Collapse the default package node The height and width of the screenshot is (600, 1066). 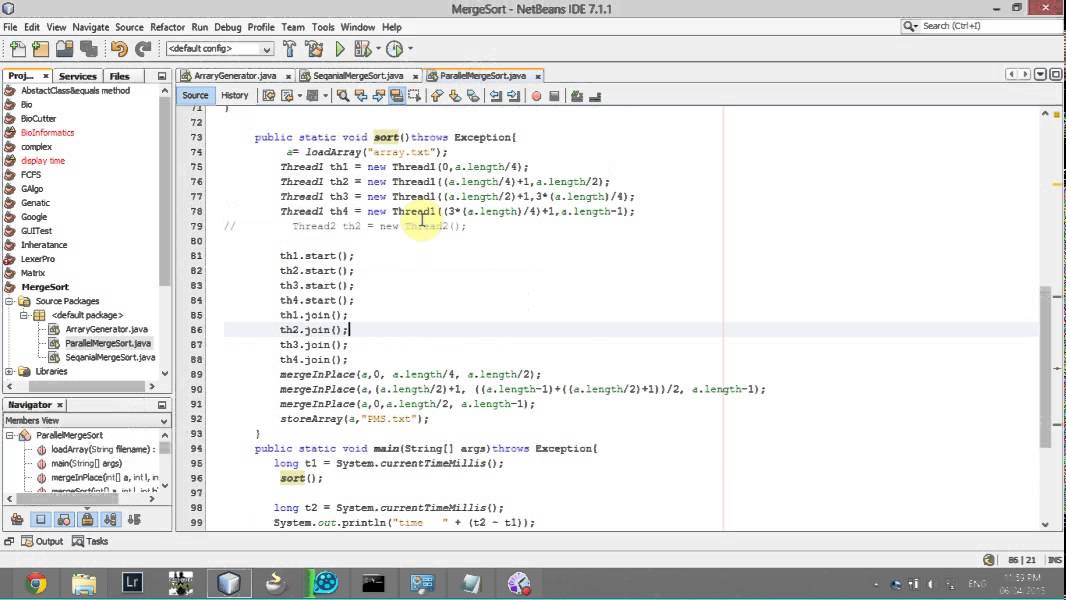coord(24,315)
